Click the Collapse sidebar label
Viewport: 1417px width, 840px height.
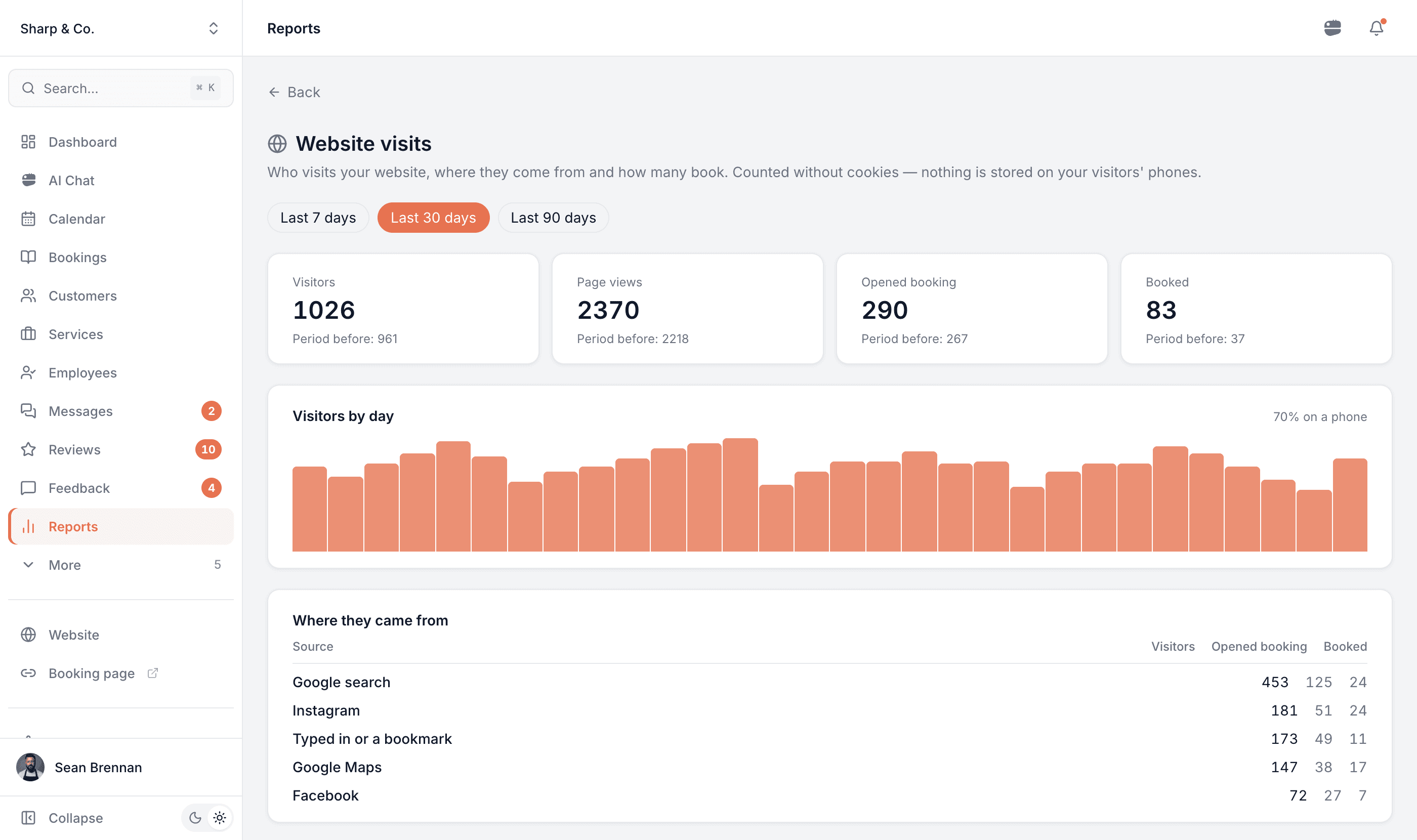click(x=76, y=818)
